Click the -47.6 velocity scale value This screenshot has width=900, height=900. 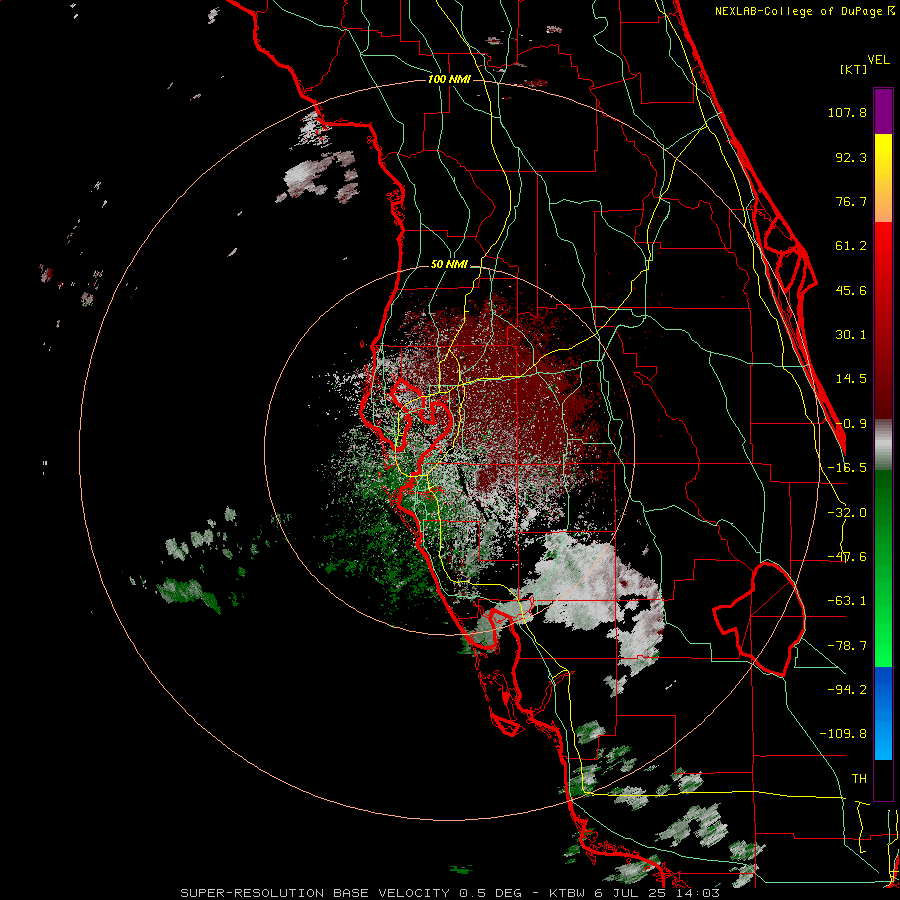coord(847,557)
